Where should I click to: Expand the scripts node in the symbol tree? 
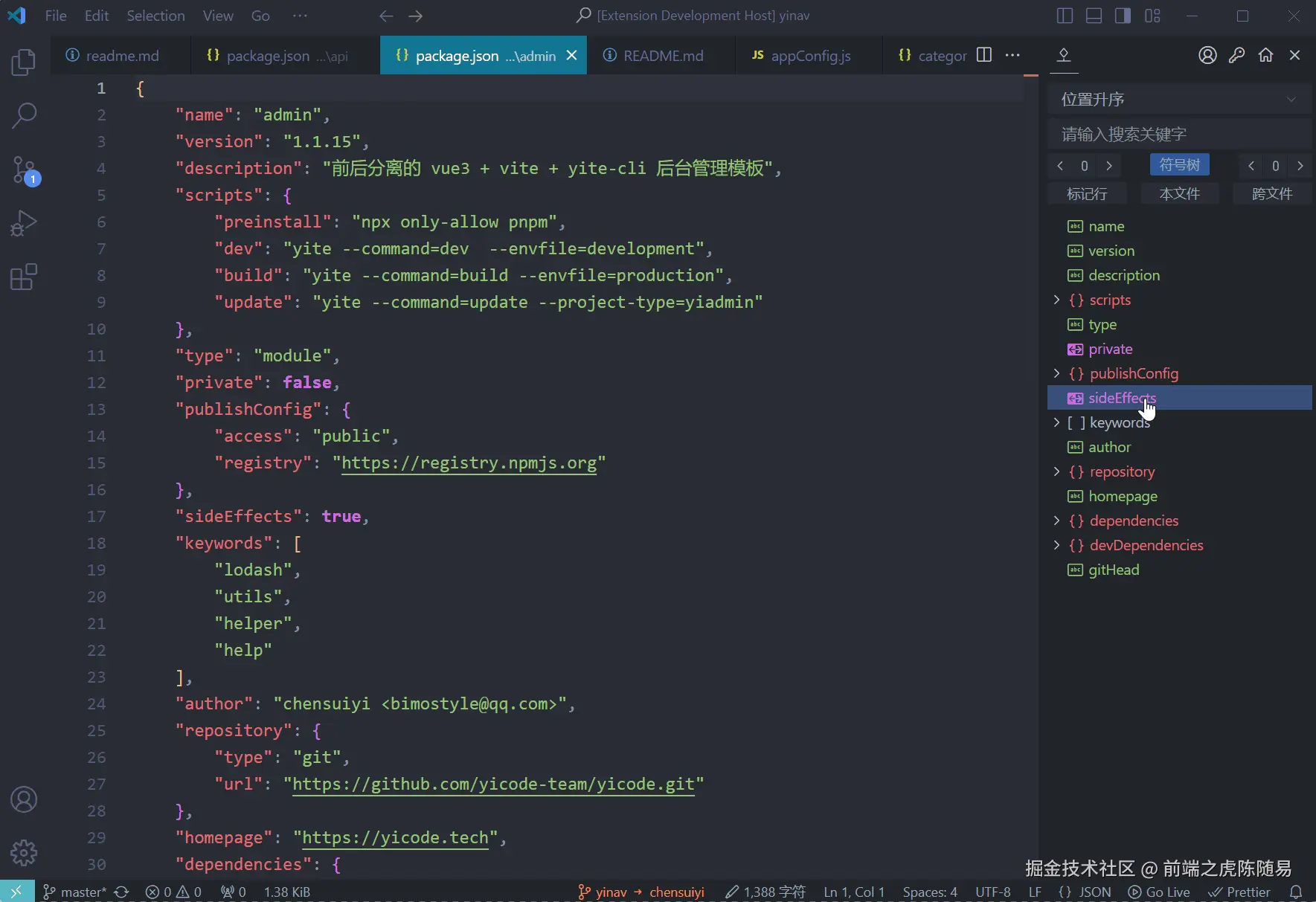click(x=1056, y=300)
